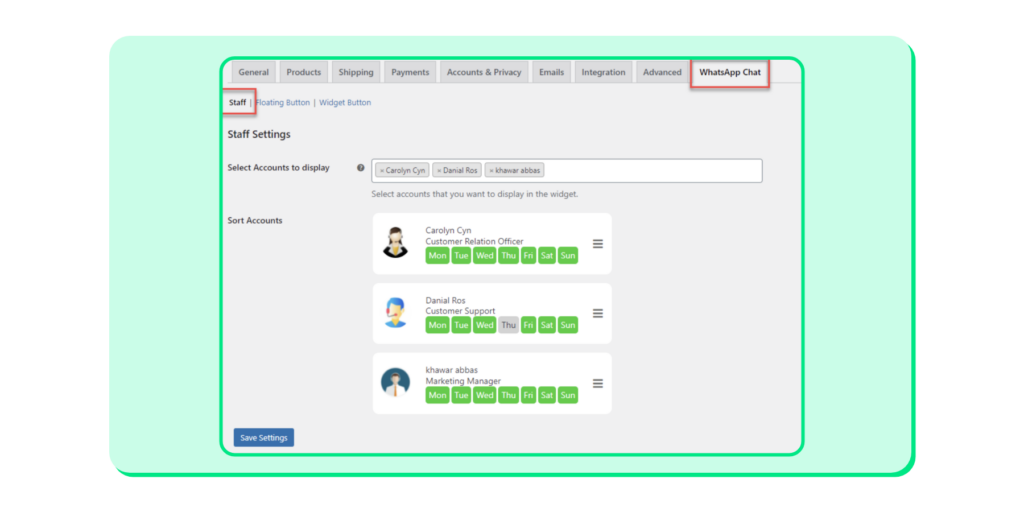Open the Integration tab
Image resolution: width=1024 pixels, height=512 pixels.
[x=603, y=72]
